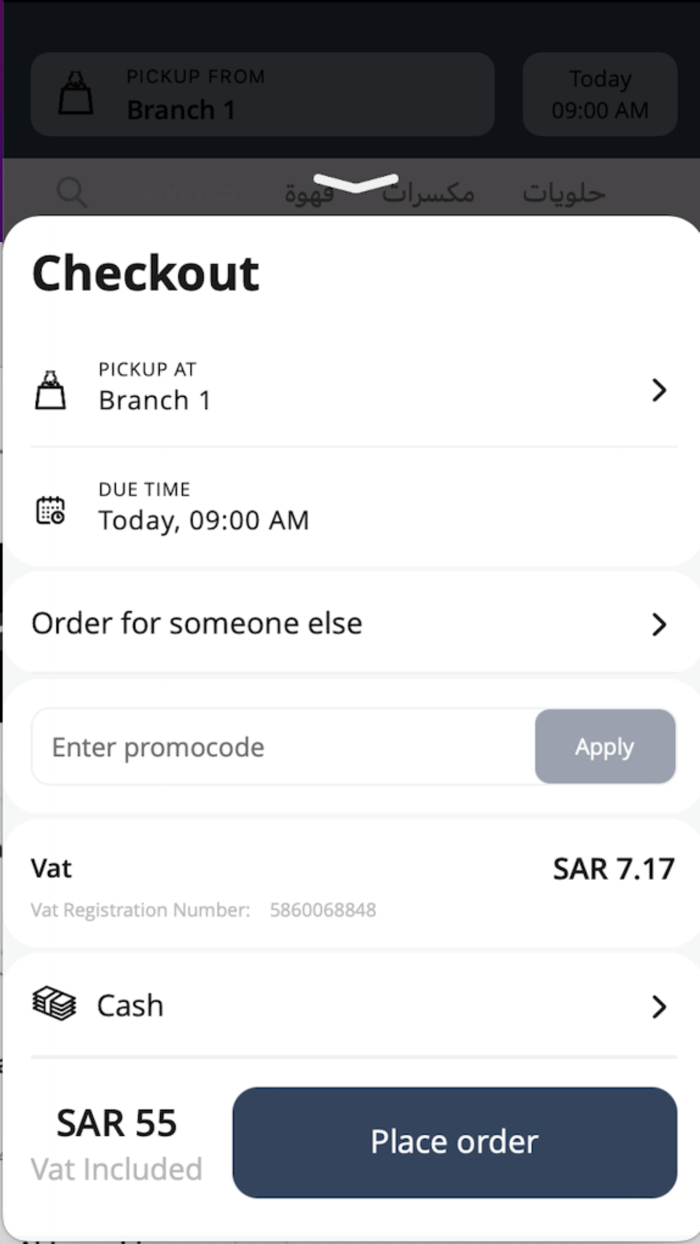This screenshot has height=1244, width=700.
Task: Click the SAR 55 total amount
Action: (117, 1124)
